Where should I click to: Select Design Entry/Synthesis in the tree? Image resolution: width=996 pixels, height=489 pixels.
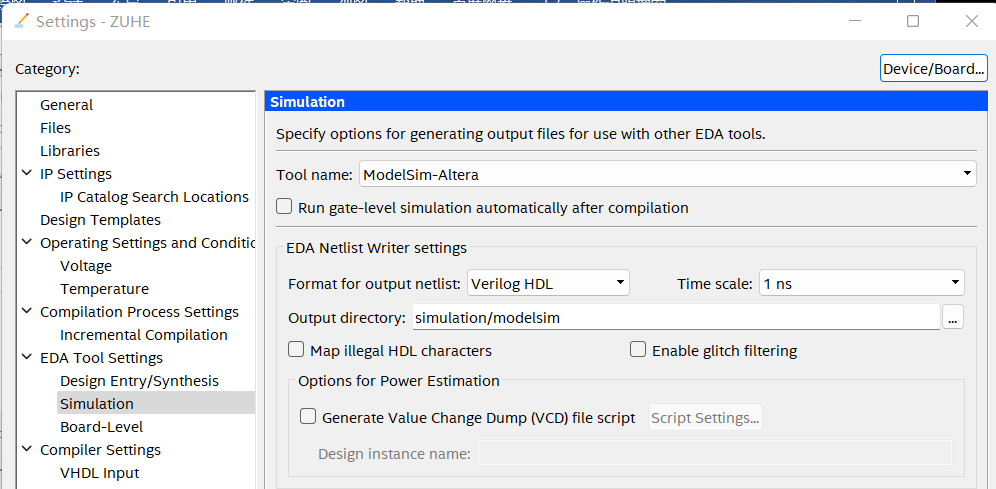[x=139, y=381]
